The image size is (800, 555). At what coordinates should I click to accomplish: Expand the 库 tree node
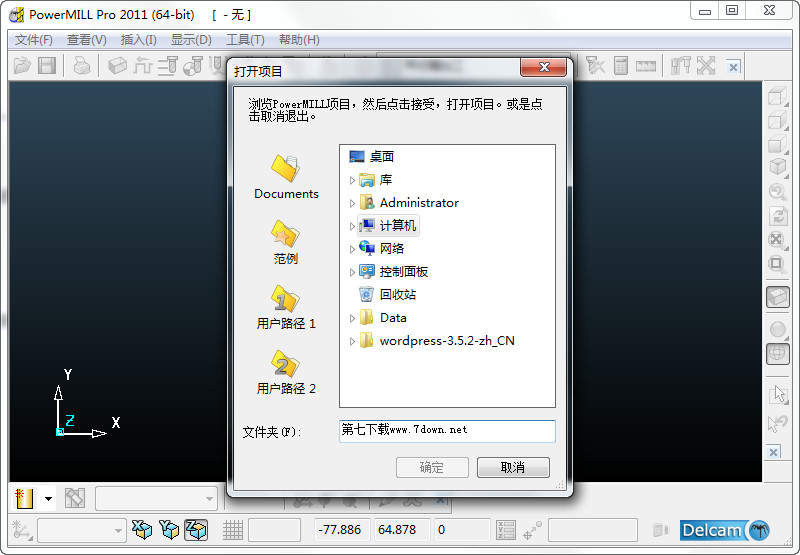point(352,180)
